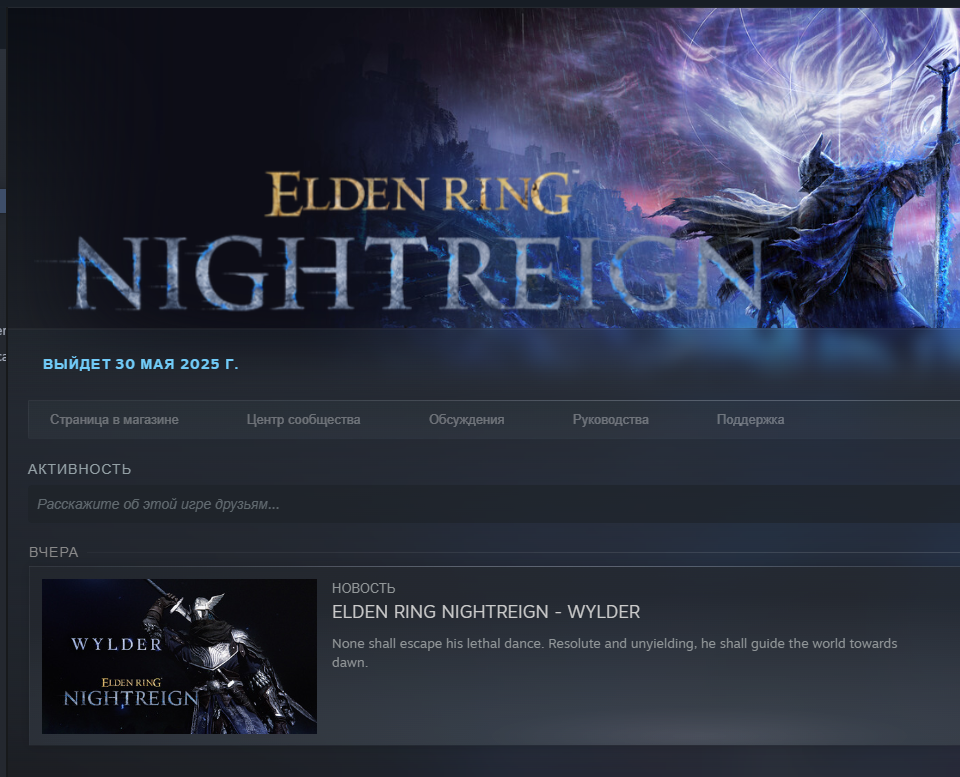The image size is (960, 777).
Task: Click the small NIGHTREIGN logo in thumbnail
Action: click(x=131, y=698)
